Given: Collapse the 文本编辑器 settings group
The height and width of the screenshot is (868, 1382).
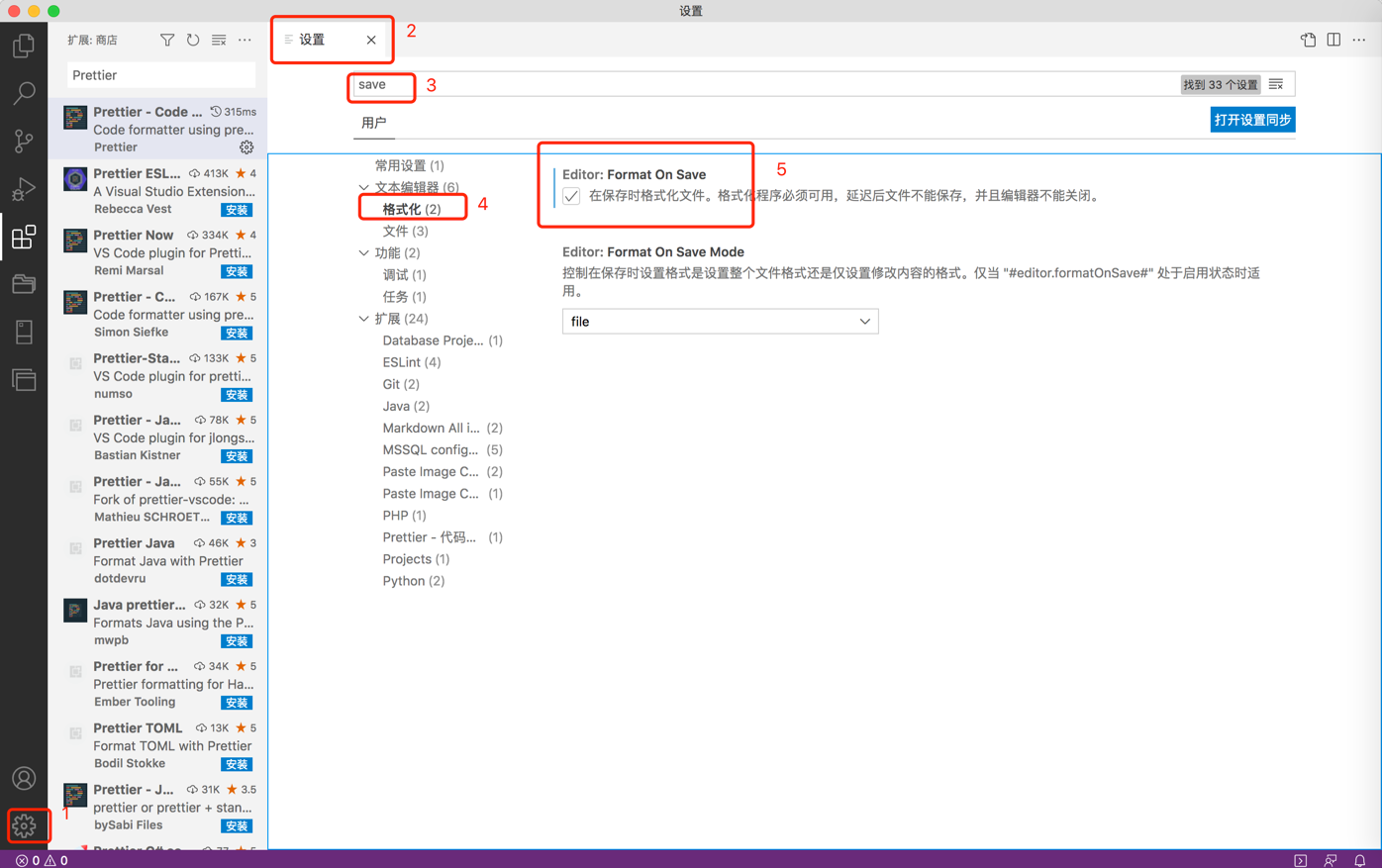Looking at the screenshot, I should point(363,187).
